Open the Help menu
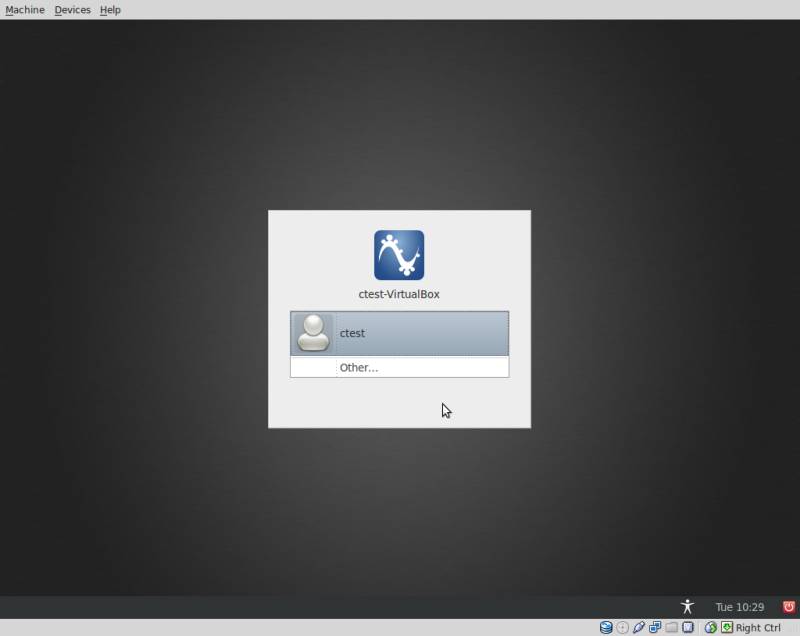Screen dimensions: 800x636 [110, 10]
